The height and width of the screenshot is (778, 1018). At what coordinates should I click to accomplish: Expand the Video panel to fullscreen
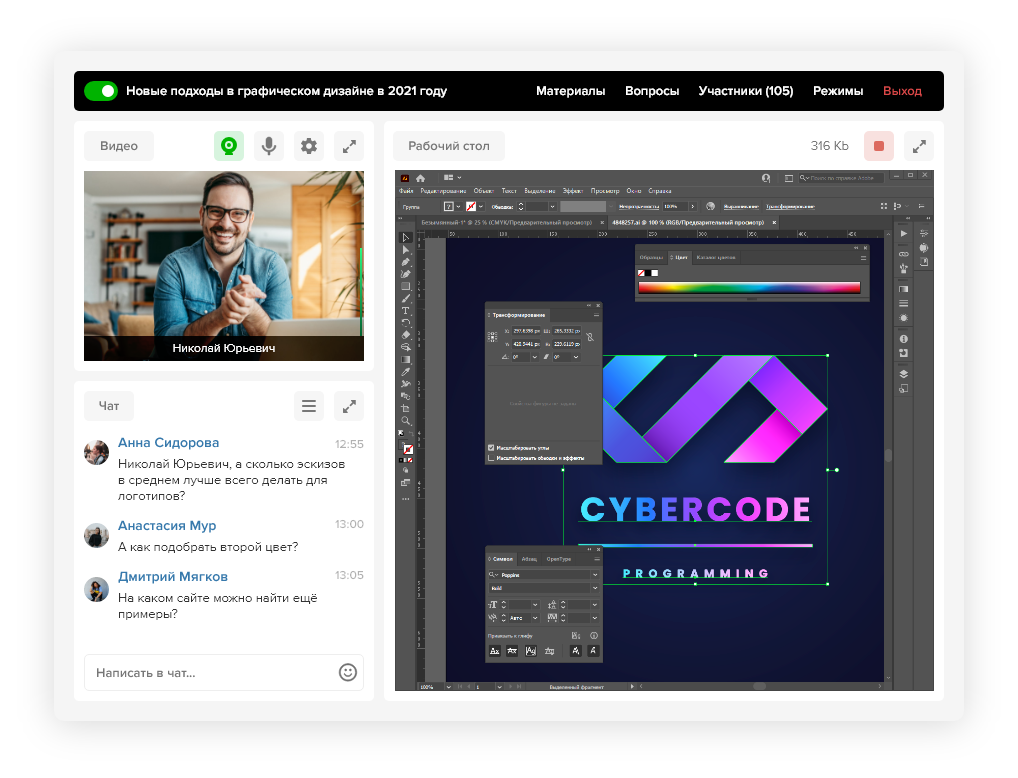349,146
